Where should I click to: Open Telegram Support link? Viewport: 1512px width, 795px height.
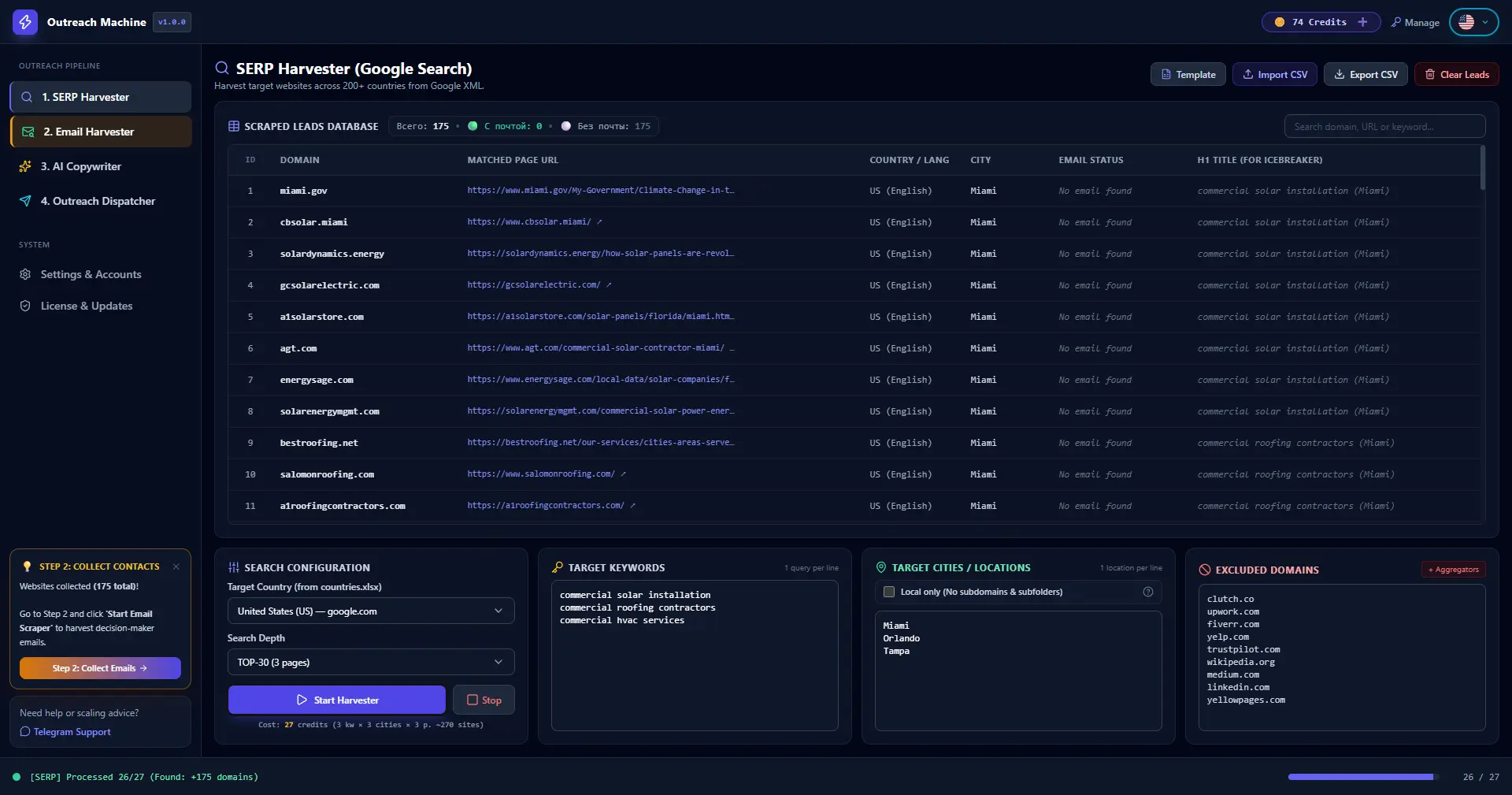(x=65, y=732)
